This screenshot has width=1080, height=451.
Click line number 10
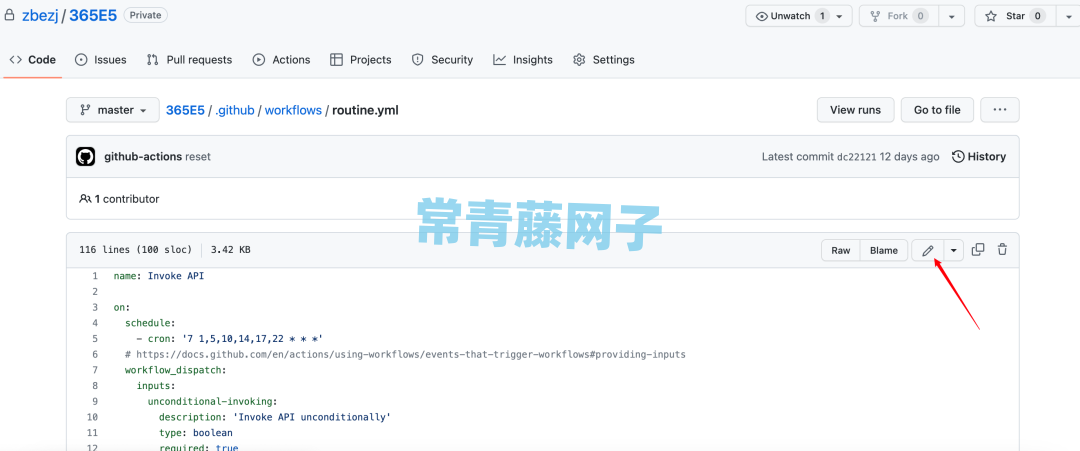click(92, 417)
